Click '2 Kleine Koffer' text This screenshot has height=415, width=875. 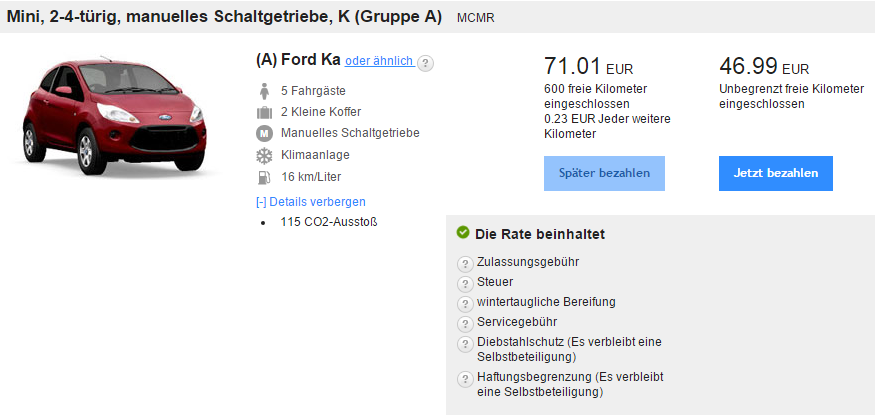coord(321,112)
